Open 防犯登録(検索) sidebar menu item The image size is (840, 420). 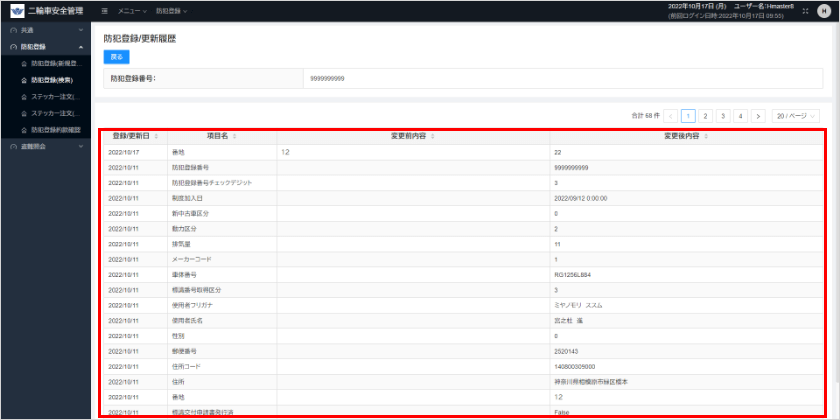click(46, 80)
